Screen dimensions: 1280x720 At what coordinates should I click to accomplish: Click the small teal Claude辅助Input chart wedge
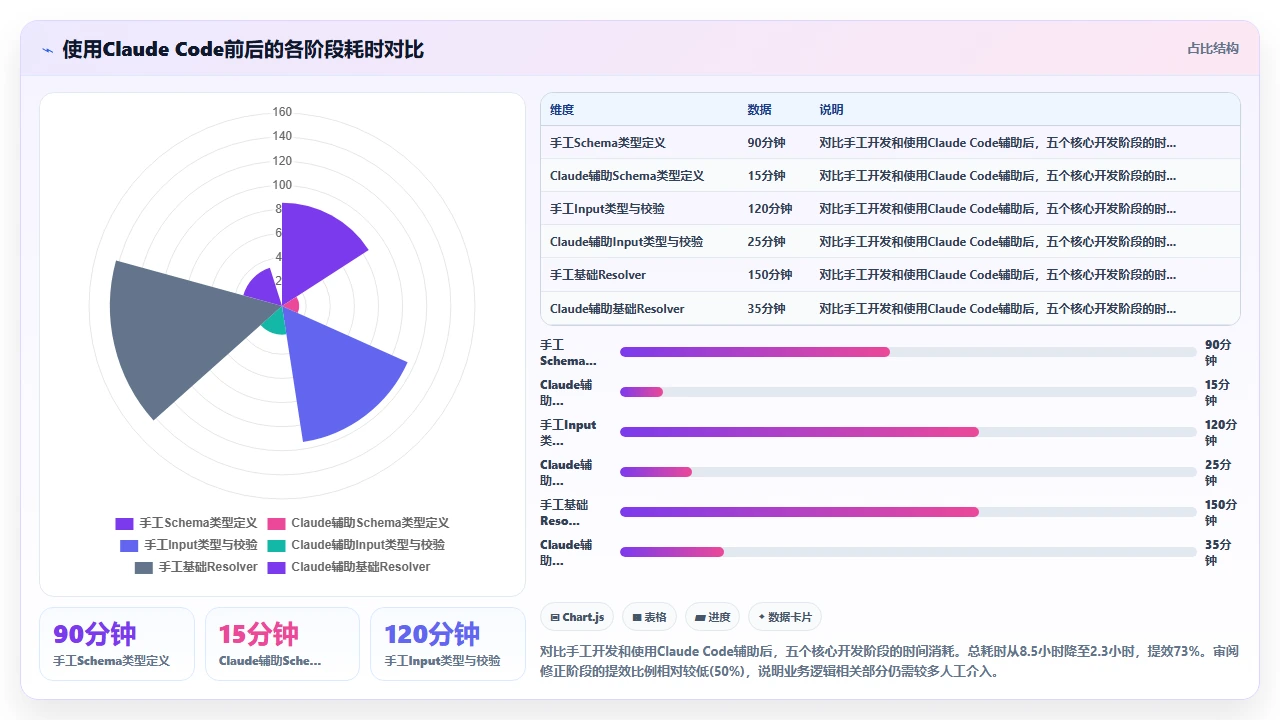click(x=275, y=320)
